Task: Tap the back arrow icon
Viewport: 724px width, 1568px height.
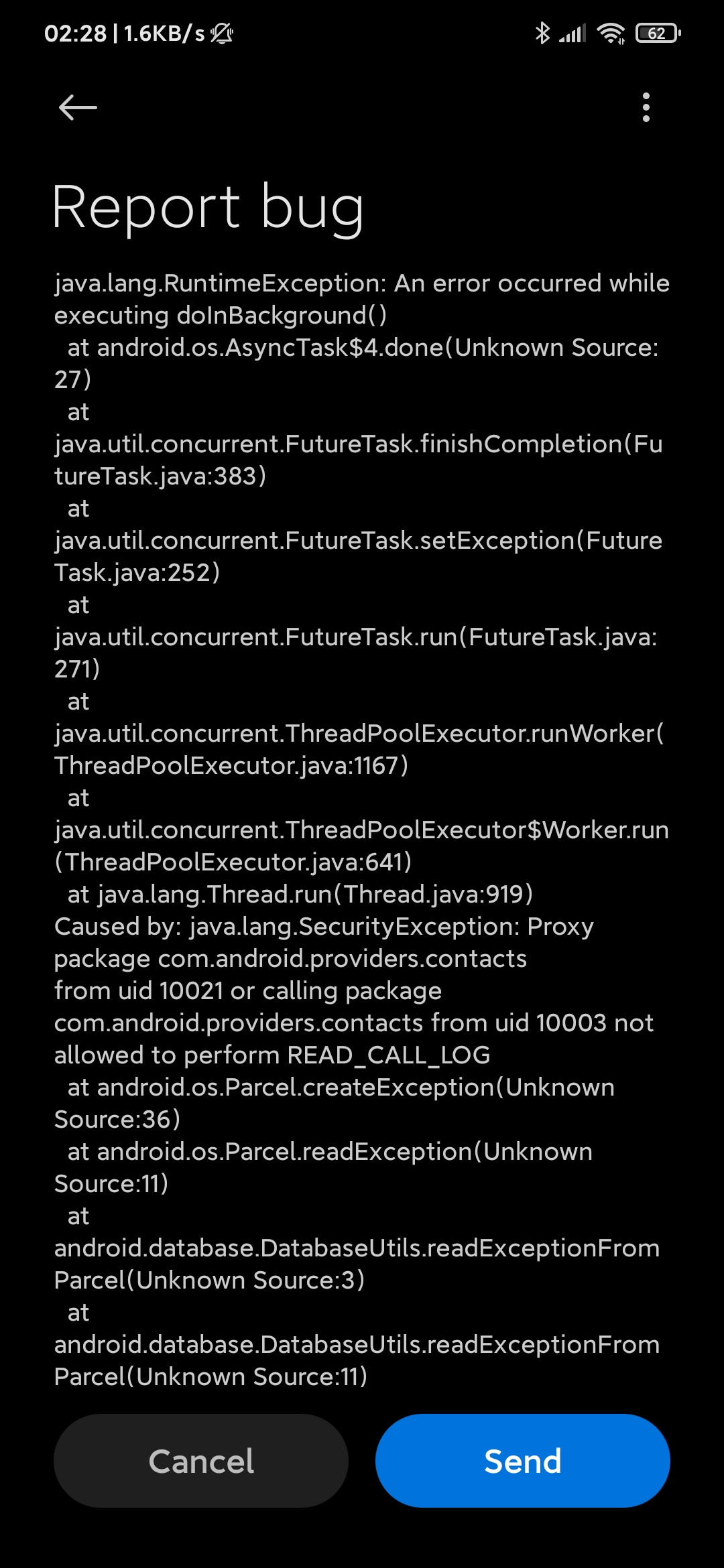Action: pos(78,107)
